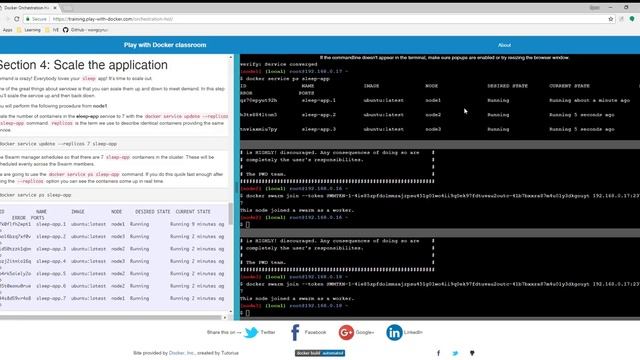Open the small GitHub footer icon
The width and height of the screenshot is (640, 360).
(x=472, y=353)
